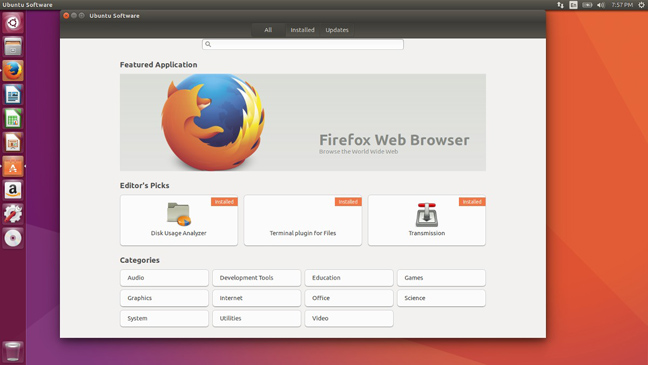
Task: Open the session gear menu
Action: 641,5
